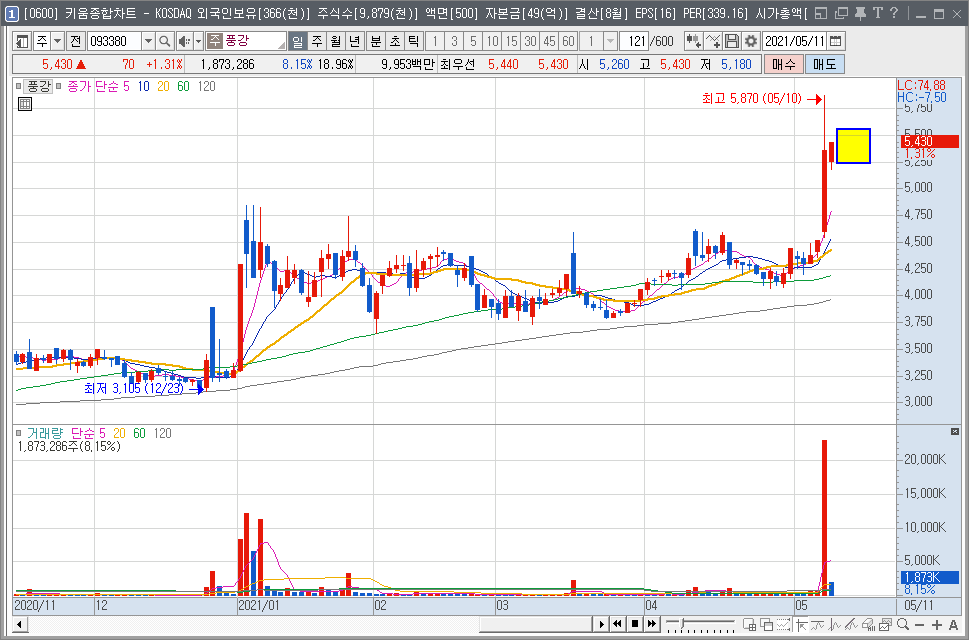Click interval 60 button
The height and width of the screenshot is (640, 969).
(x=569, y=41)
